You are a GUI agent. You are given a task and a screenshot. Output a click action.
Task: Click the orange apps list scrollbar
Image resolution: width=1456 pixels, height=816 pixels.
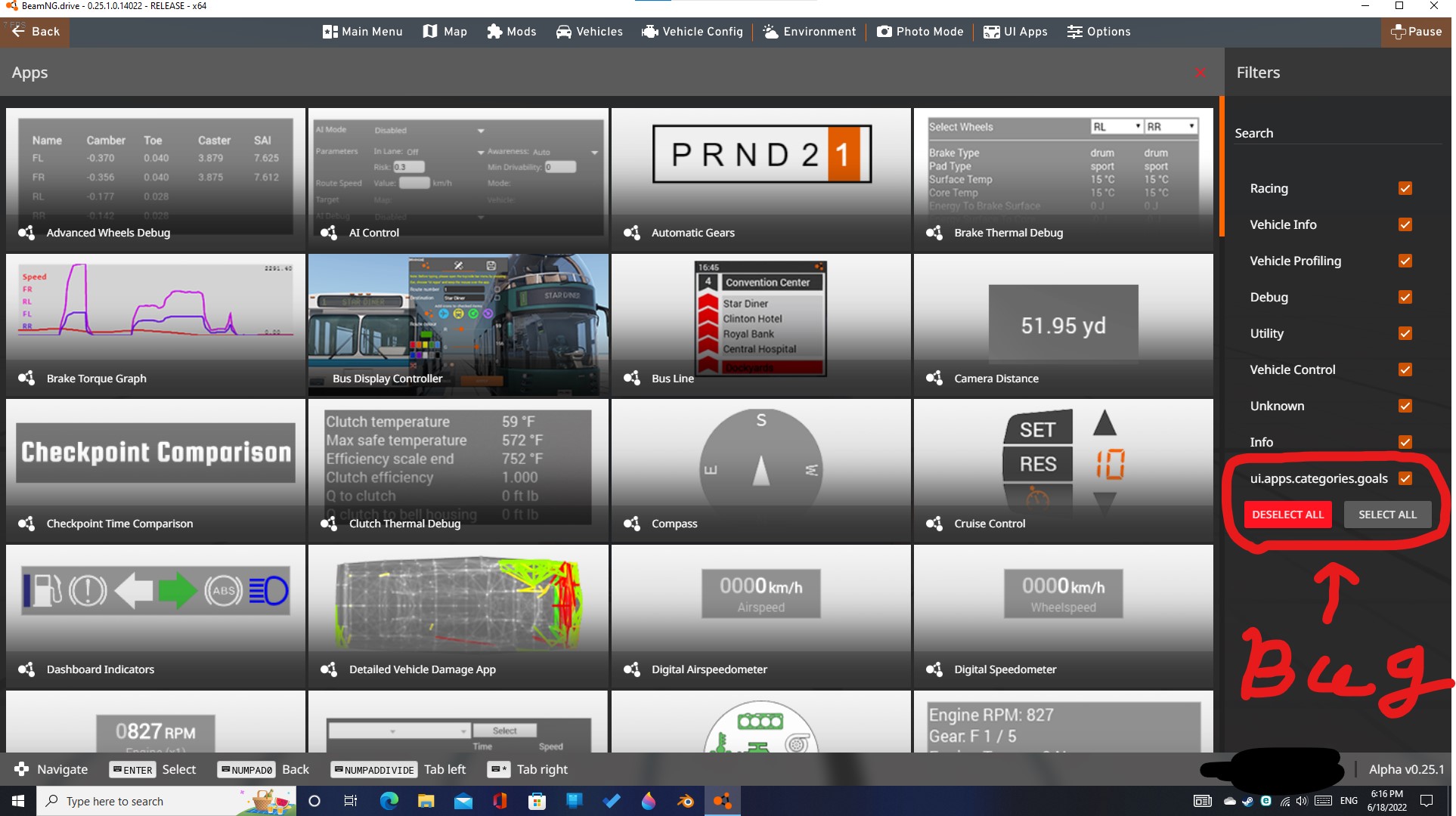(x=1222, y=165)
